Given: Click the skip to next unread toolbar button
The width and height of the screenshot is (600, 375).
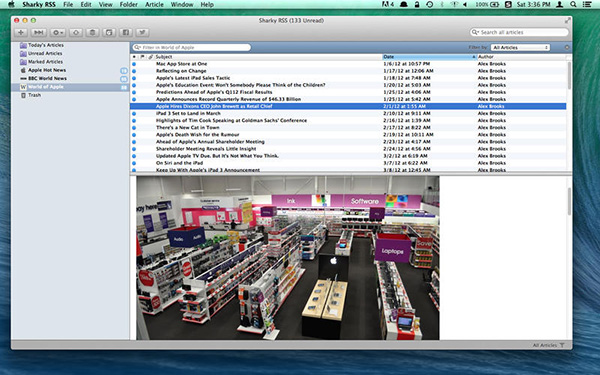Looking at the screenshot, I should point(39,33).
